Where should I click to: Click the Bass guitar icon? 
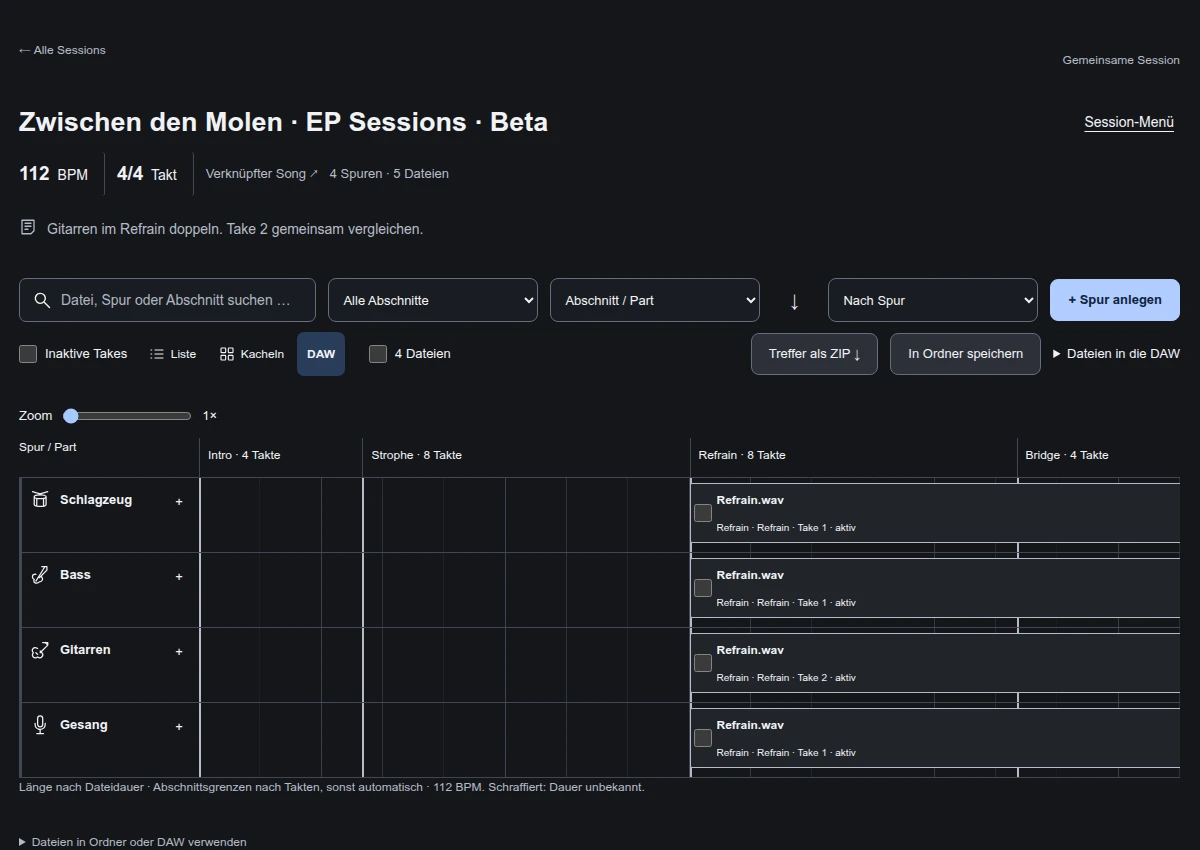40,575
